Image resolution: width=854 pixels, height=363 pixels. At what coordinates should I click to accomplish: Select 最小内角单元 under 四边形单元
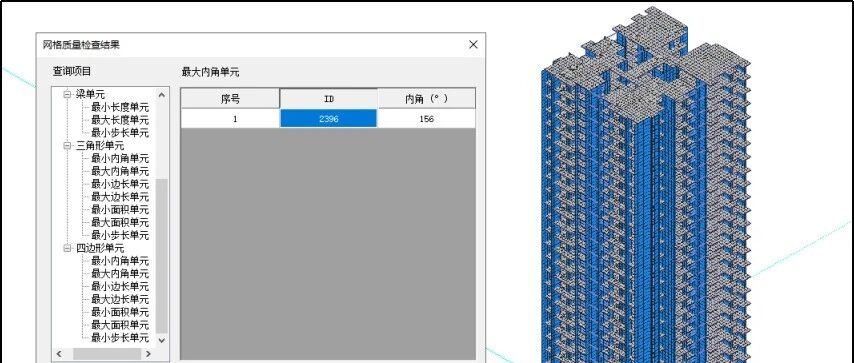120,261
